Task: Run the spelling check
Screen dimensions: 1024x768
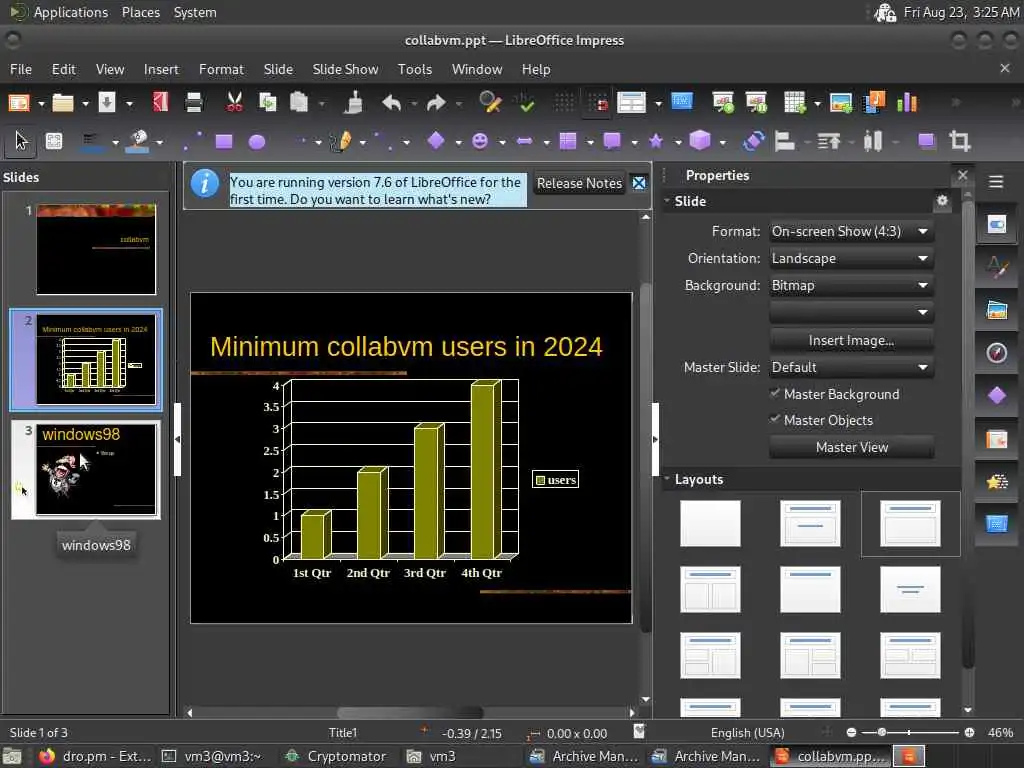Action: pos(524,103)
